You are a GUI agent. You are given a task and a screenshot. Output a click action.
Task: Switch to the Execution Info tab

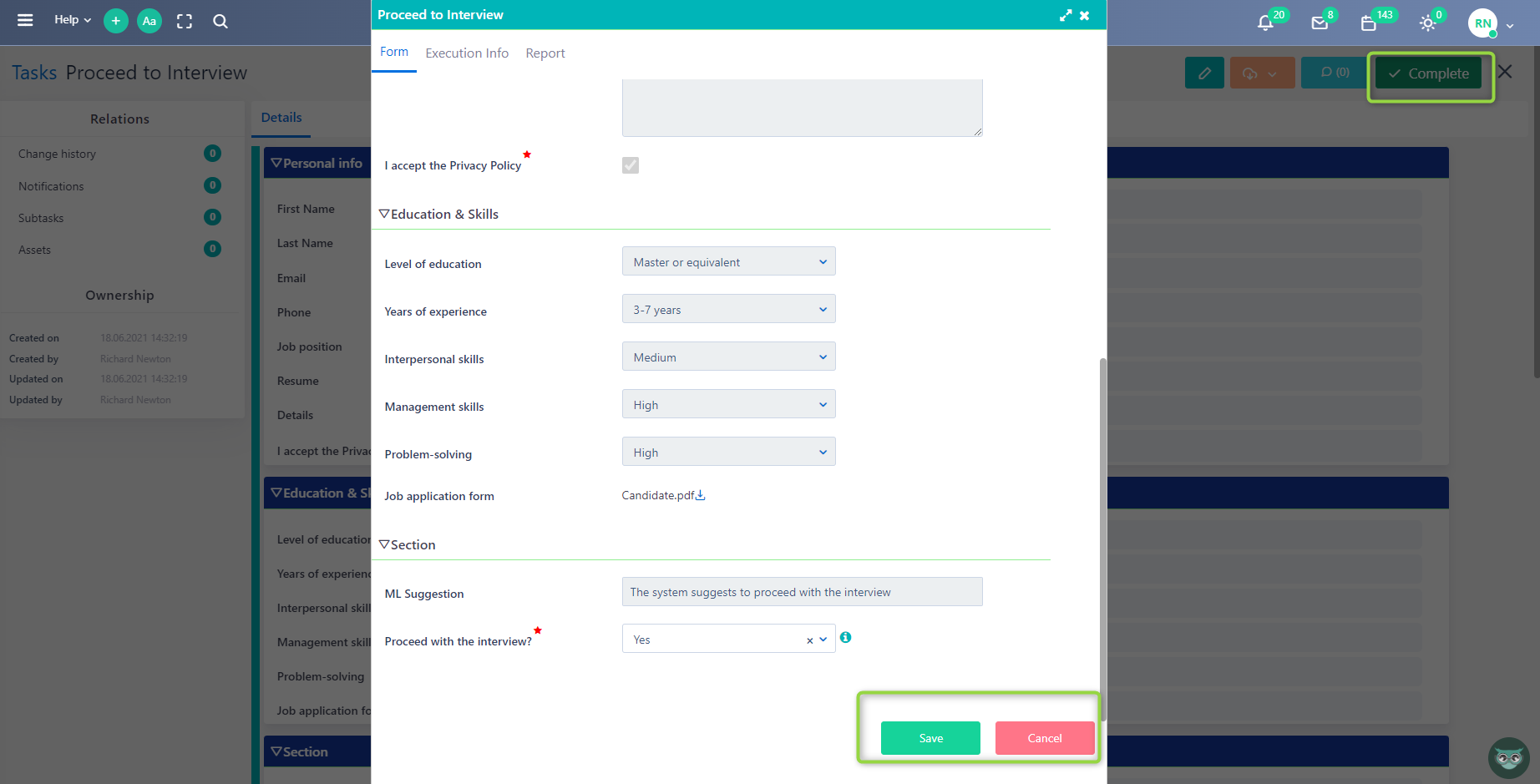(467, 53)
